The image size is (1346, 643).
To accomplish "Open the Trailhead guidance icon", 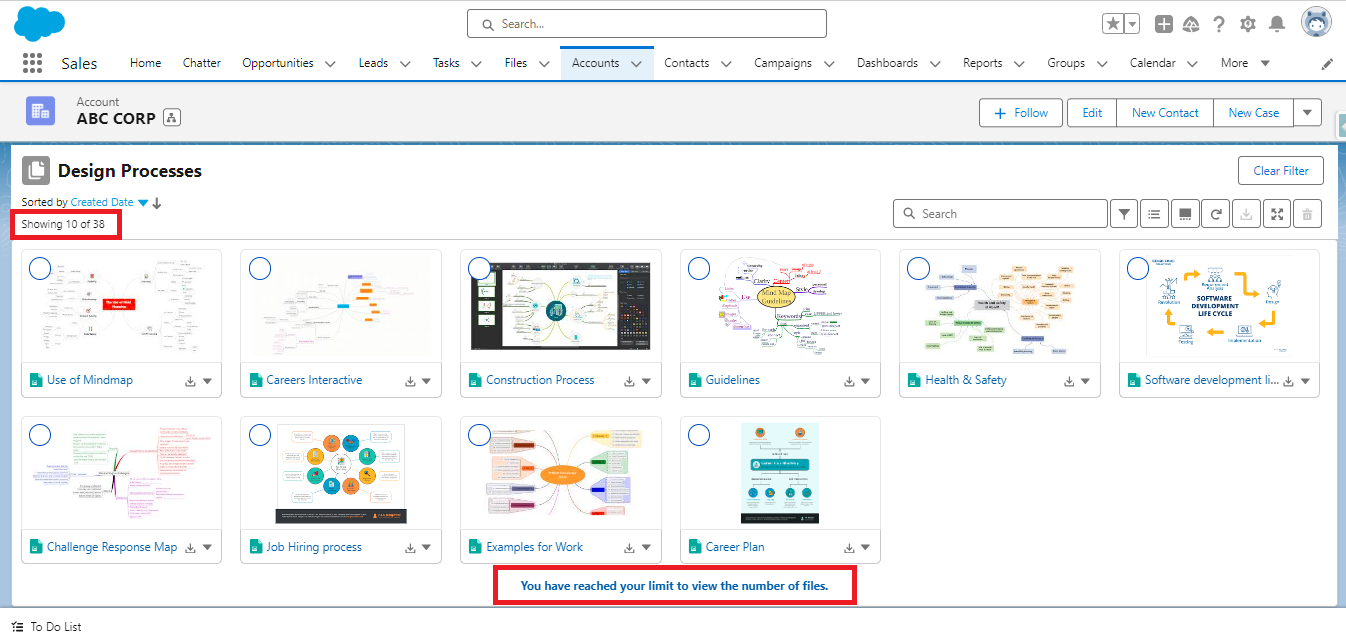I will pyautogui.click(x=1190, y=24).
